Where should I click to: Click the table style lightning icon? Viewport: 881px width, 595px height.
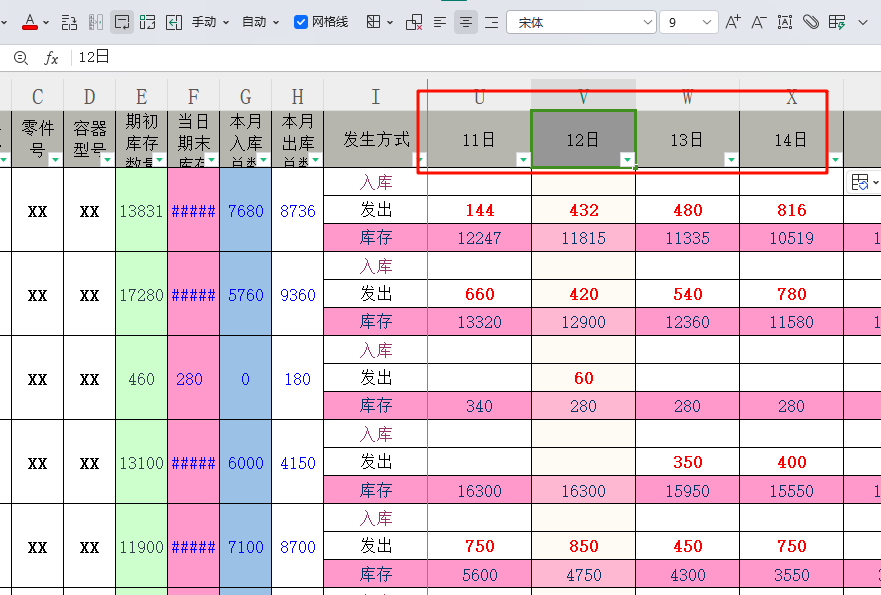tap(837, 22)
